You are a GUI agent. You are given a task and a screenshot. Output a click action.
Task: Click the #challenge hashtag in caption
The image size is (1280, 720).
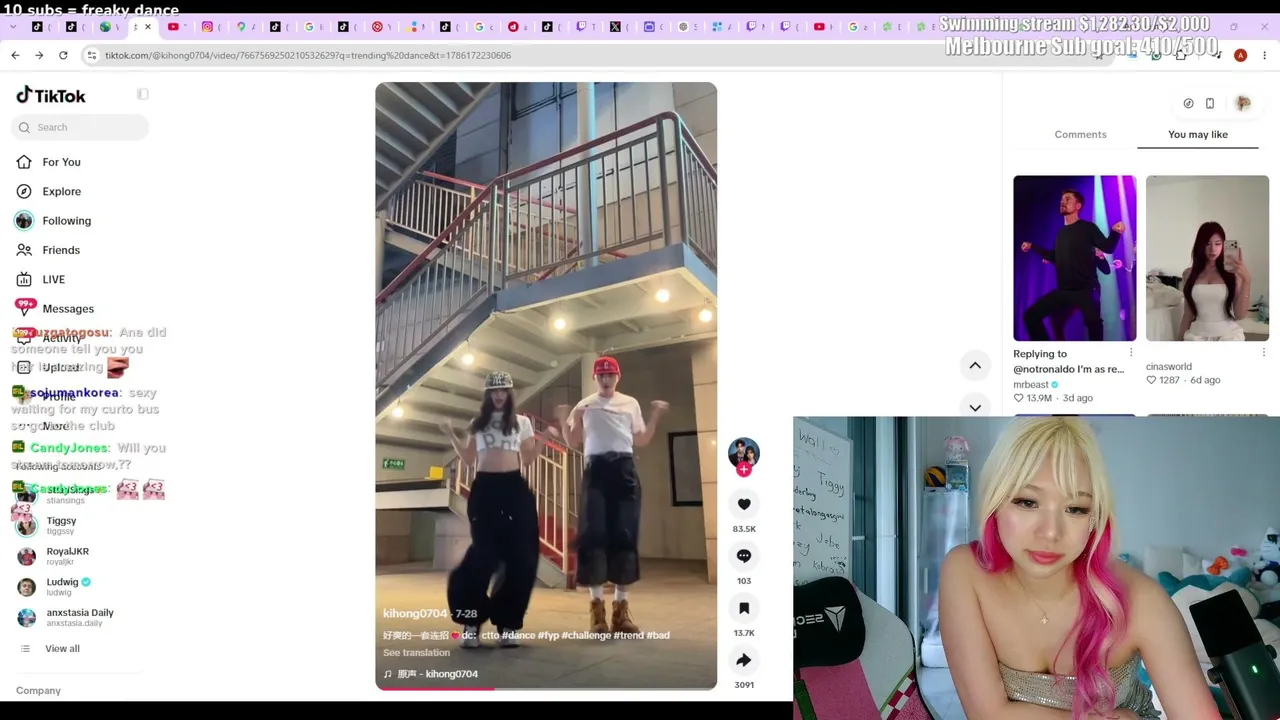(x=585, y=635)
